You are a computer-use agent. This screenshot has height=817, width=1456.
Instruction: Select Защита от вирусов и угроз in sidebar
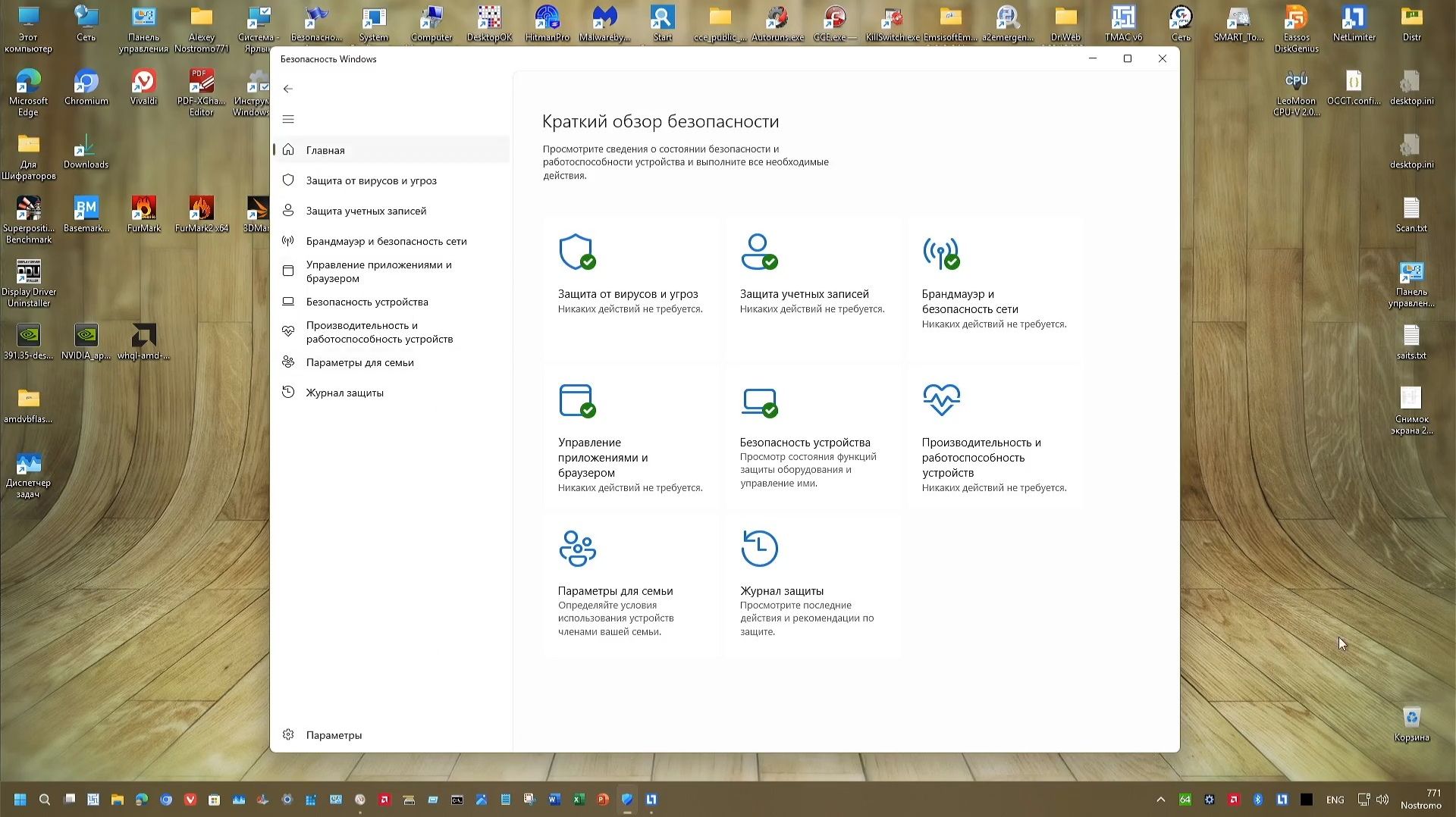coord(391,180)
